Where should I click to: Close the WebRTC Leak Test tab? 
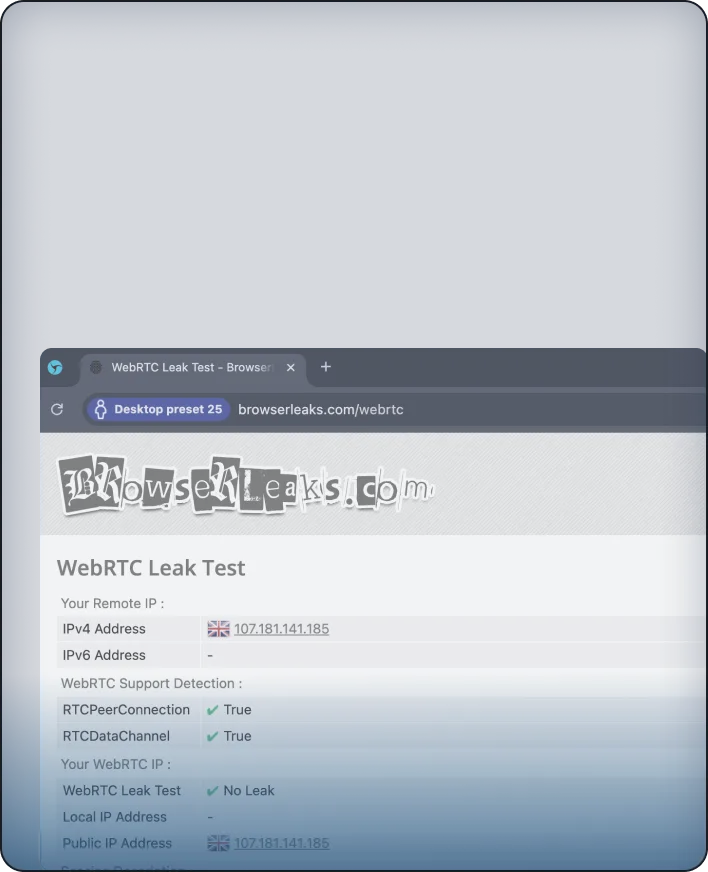click(290, 368)
